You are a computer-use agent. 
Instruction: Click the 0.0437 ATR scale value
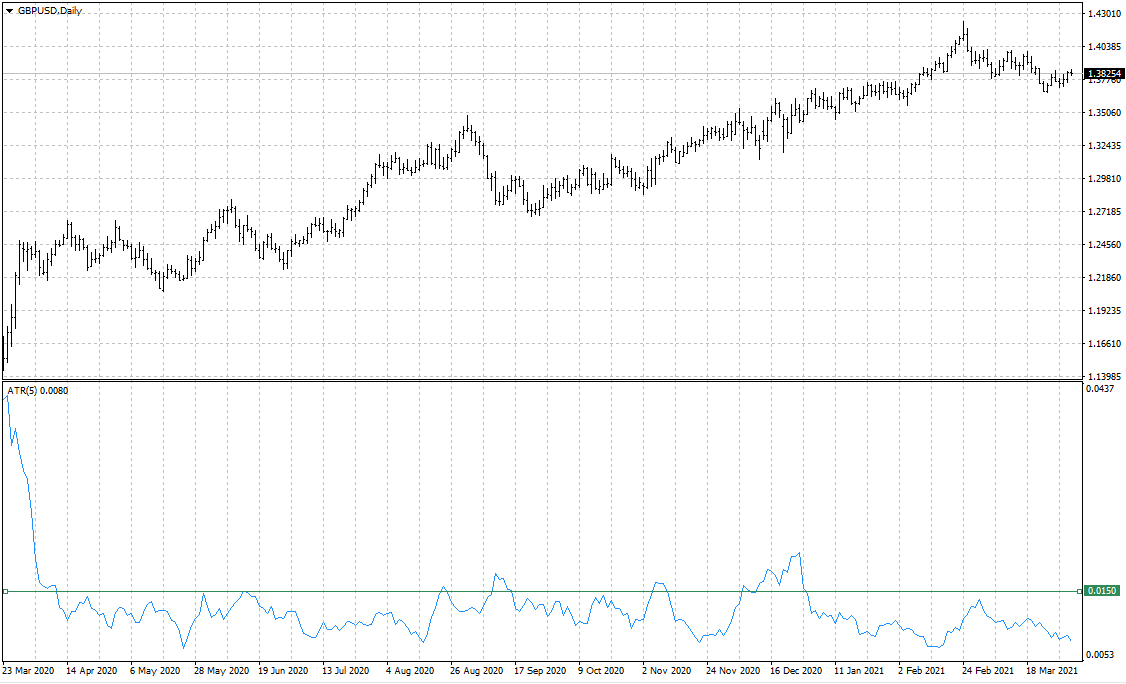click(1100, 389)
